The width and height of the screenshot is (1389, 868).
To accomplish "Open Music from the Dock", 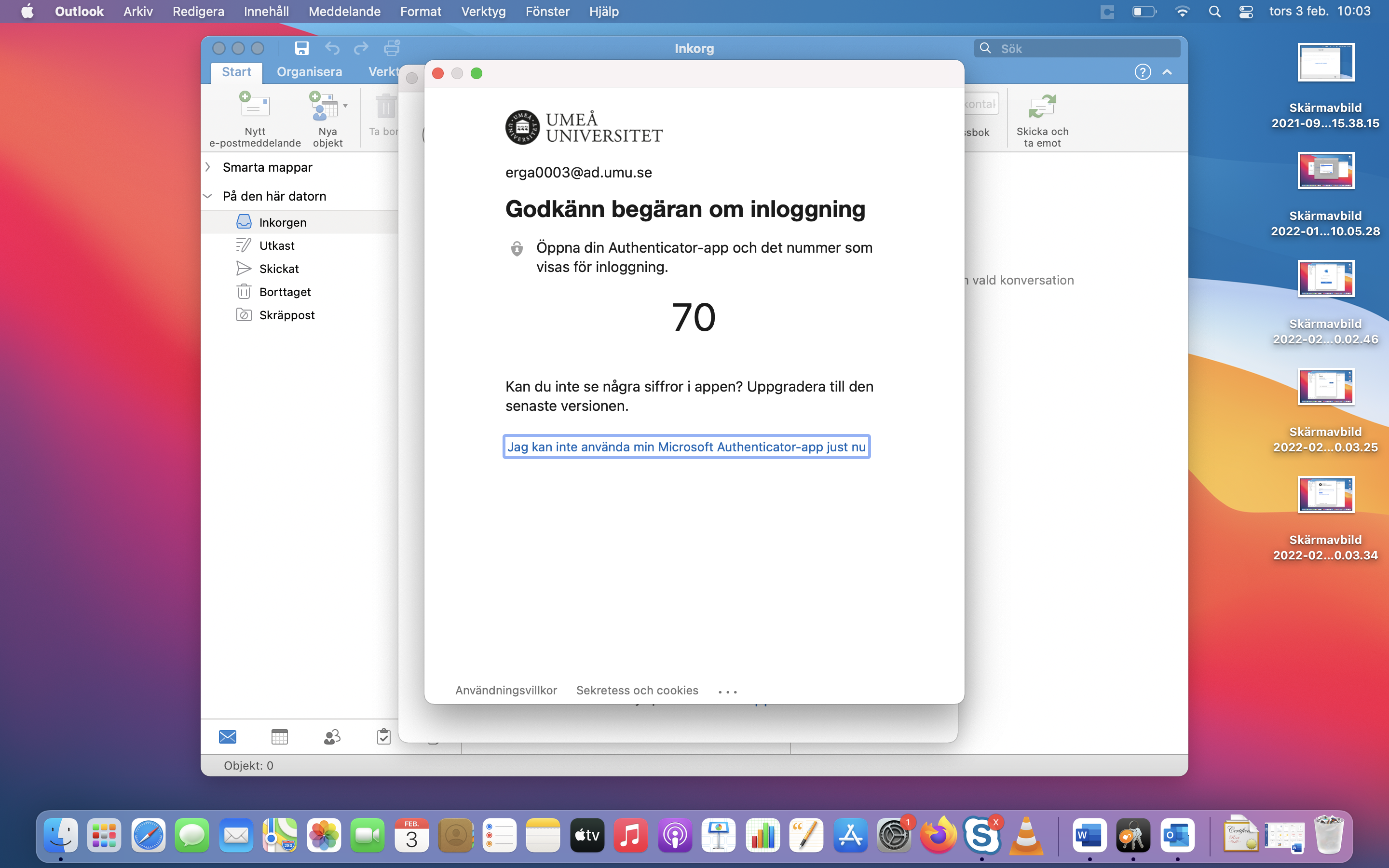I will coord(630,835).
